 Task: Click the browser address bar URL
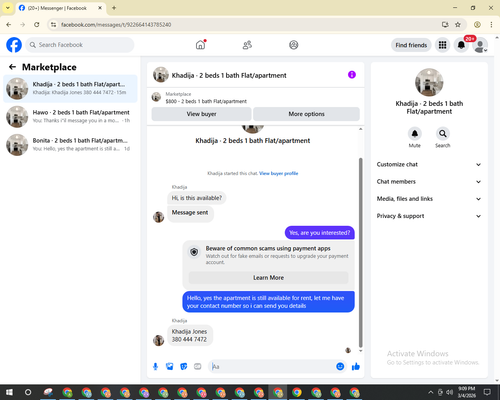[x=116, y=25]
